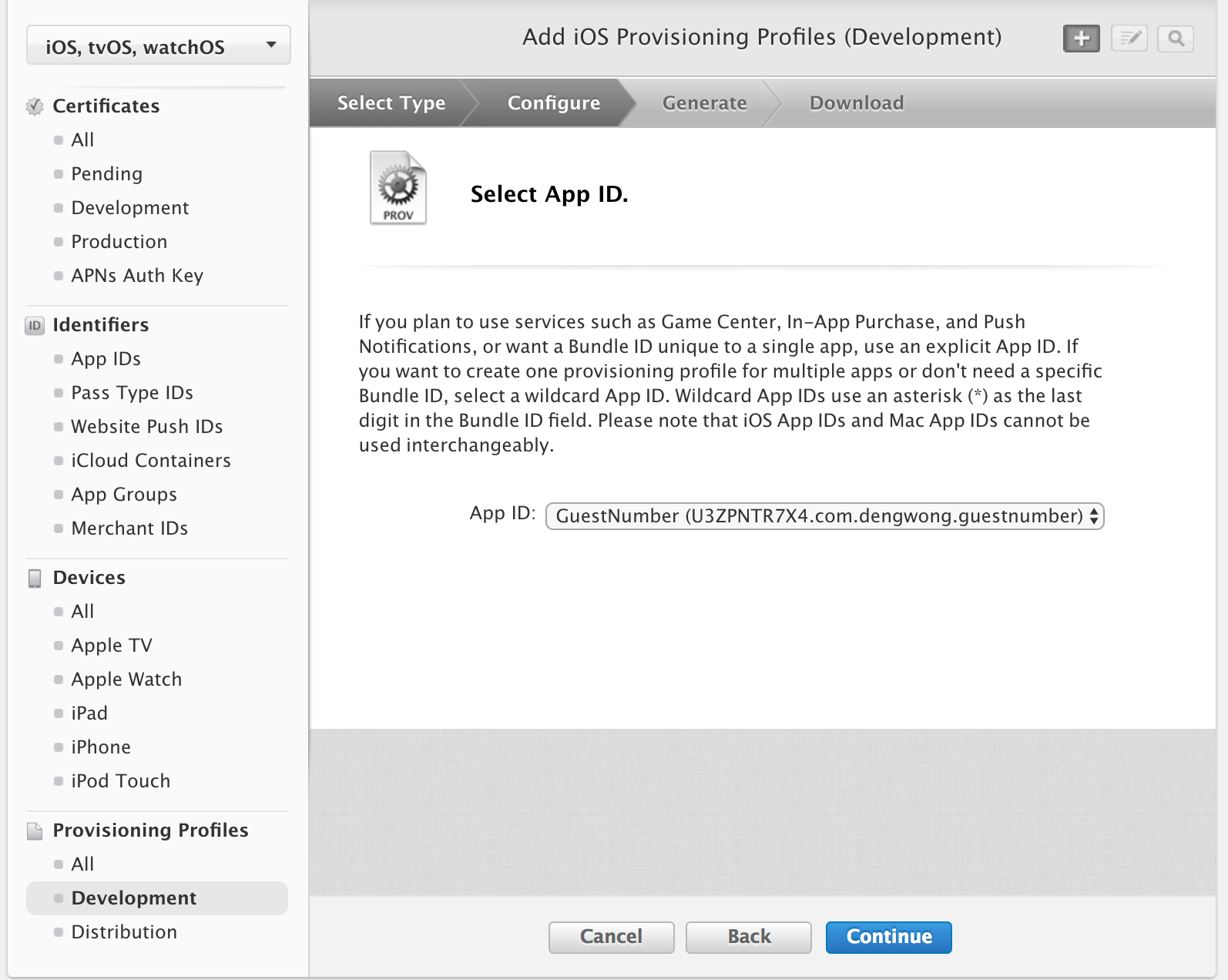Click the PROV provisioning file icon
Viewport: 1228px width, 980px height.
(398, 188)
